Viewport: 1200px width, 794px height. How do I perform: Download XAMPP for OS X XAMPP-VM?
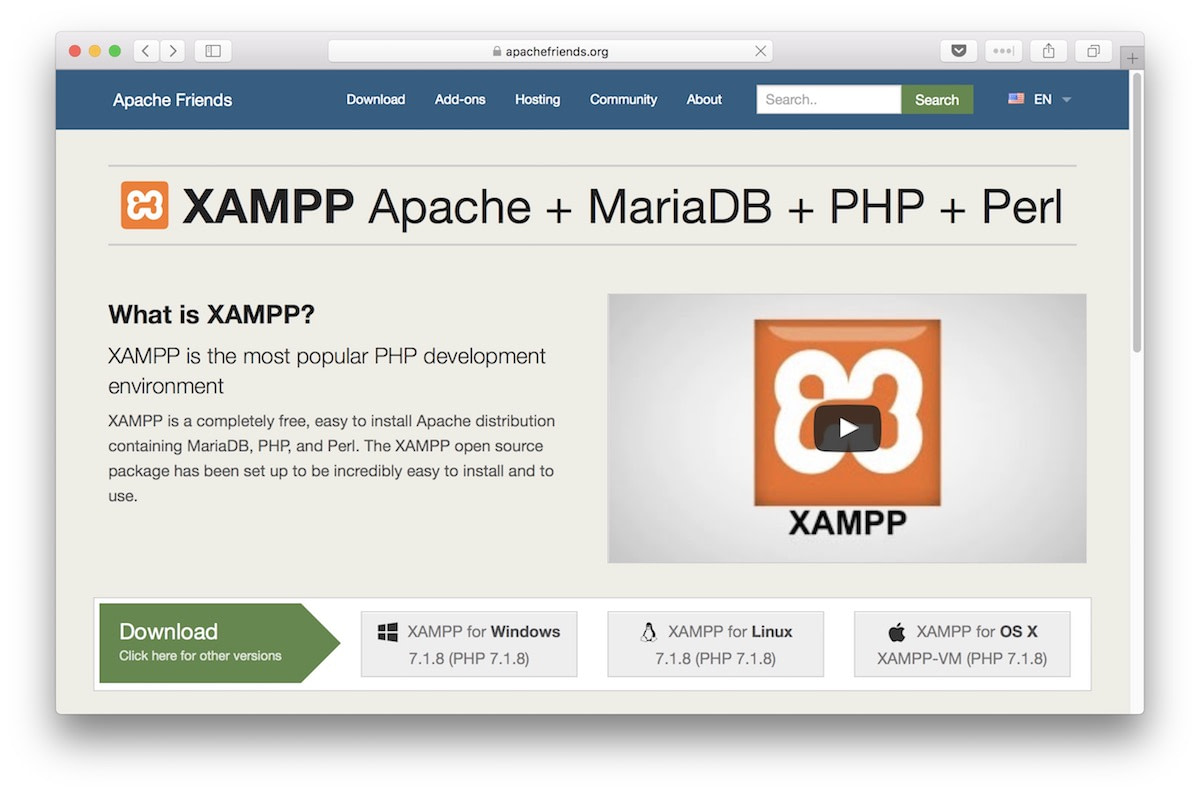coord(962,644)
